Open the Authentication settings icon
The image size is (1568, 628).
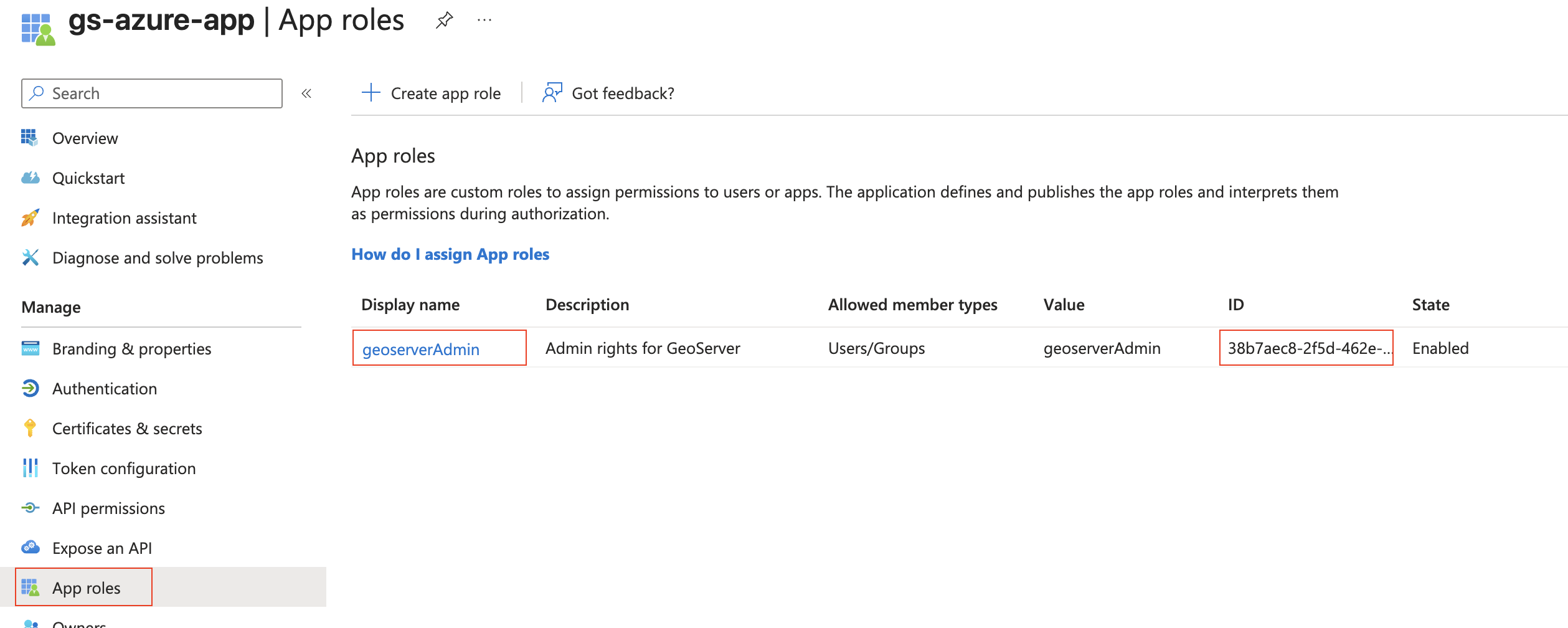pos(30,388)
